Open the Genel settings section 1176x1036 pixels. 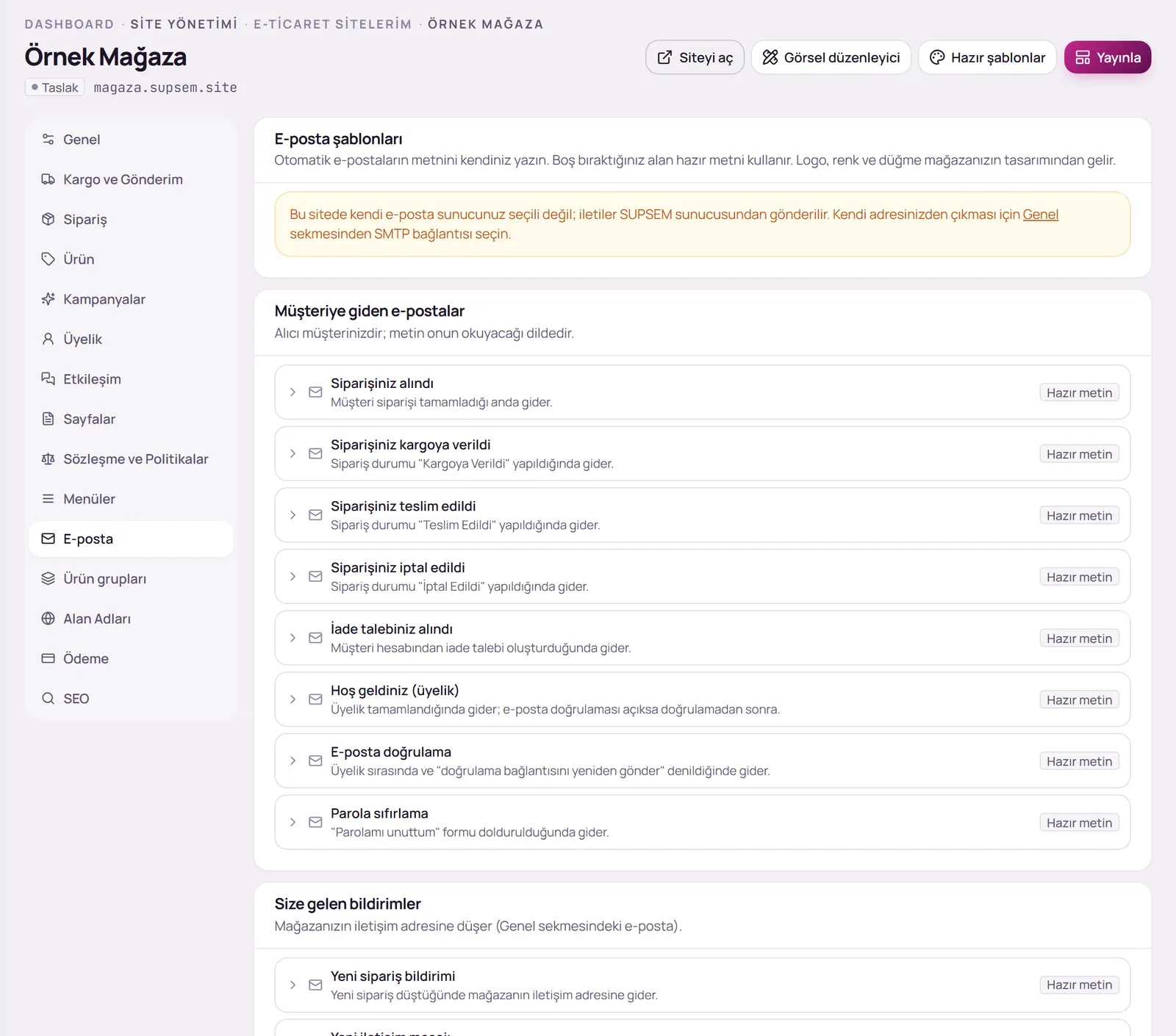pos(131,140)
